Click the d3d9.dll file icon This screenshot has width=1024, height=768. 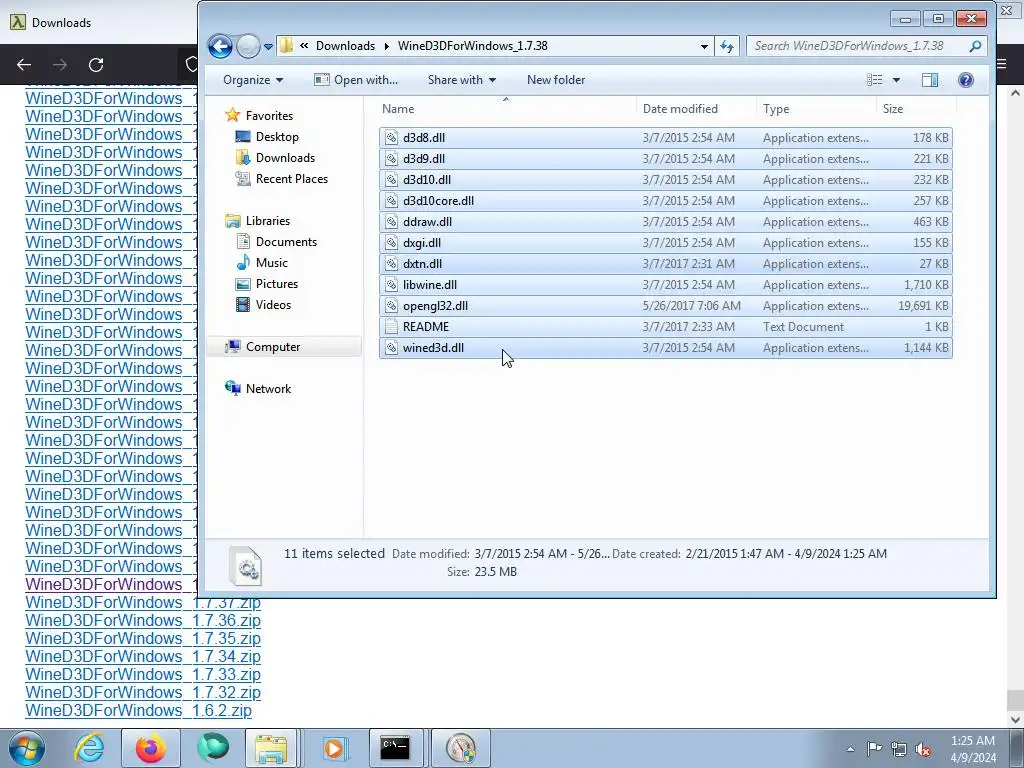pos(391,159)
